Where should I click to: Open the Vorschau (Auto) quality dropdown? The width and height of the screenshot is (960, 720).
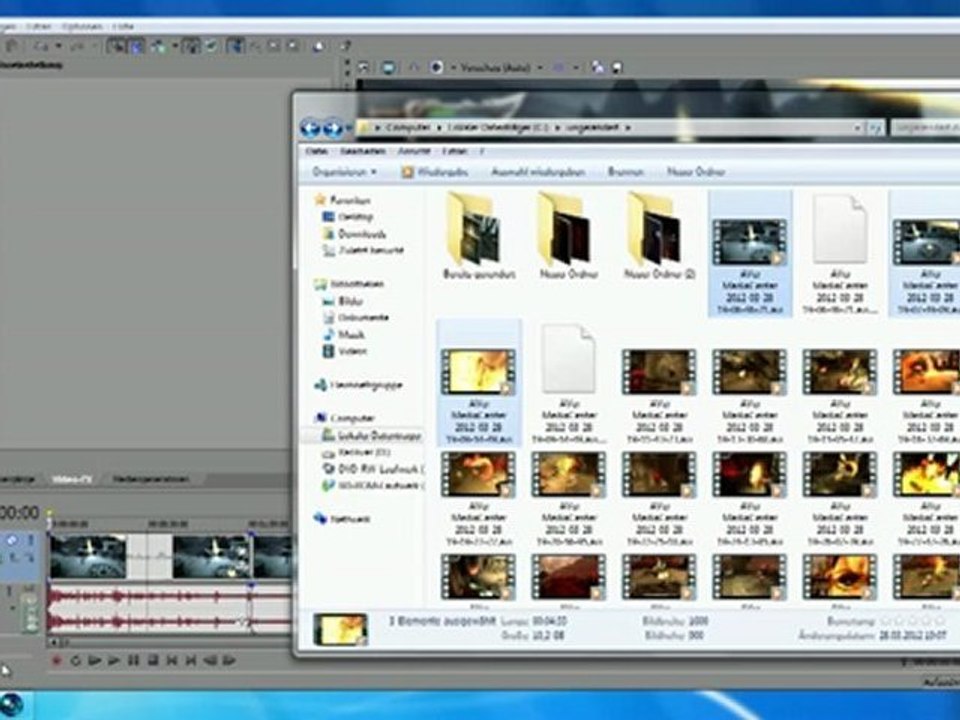point(501,67)
